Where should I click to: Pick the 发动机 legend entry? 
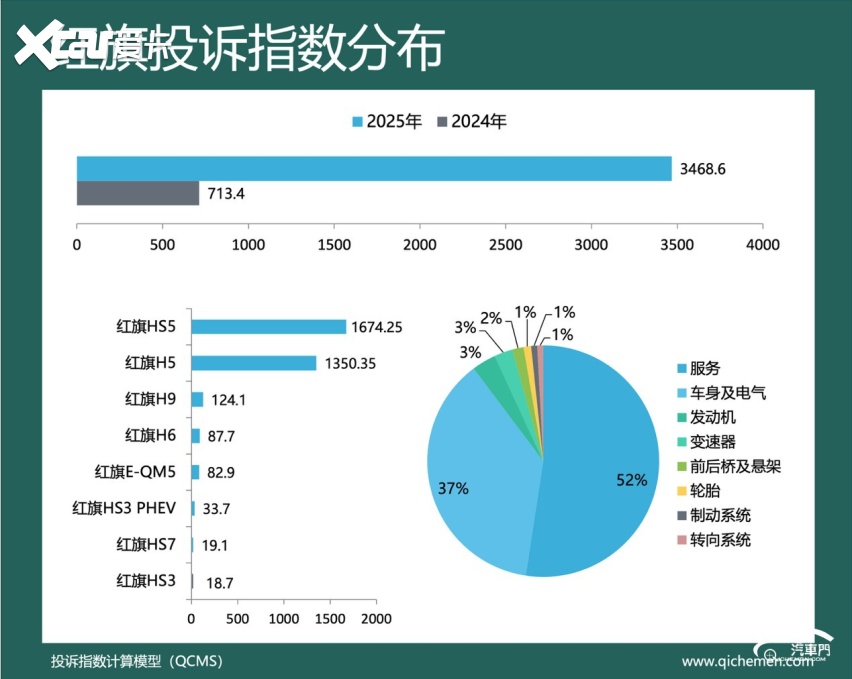point(712,417)
